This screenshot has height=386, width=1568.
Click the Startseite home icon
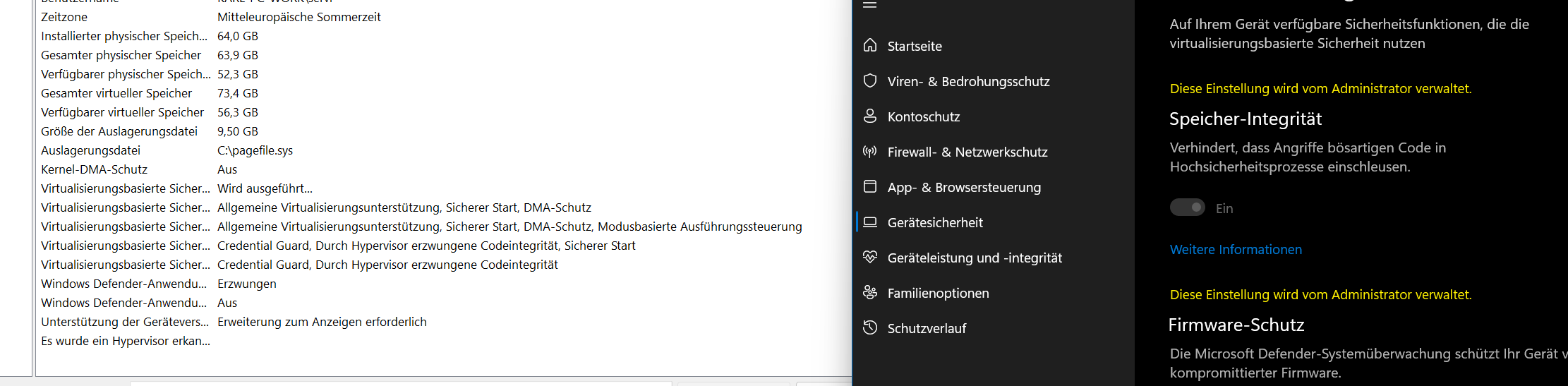(870, 46)
